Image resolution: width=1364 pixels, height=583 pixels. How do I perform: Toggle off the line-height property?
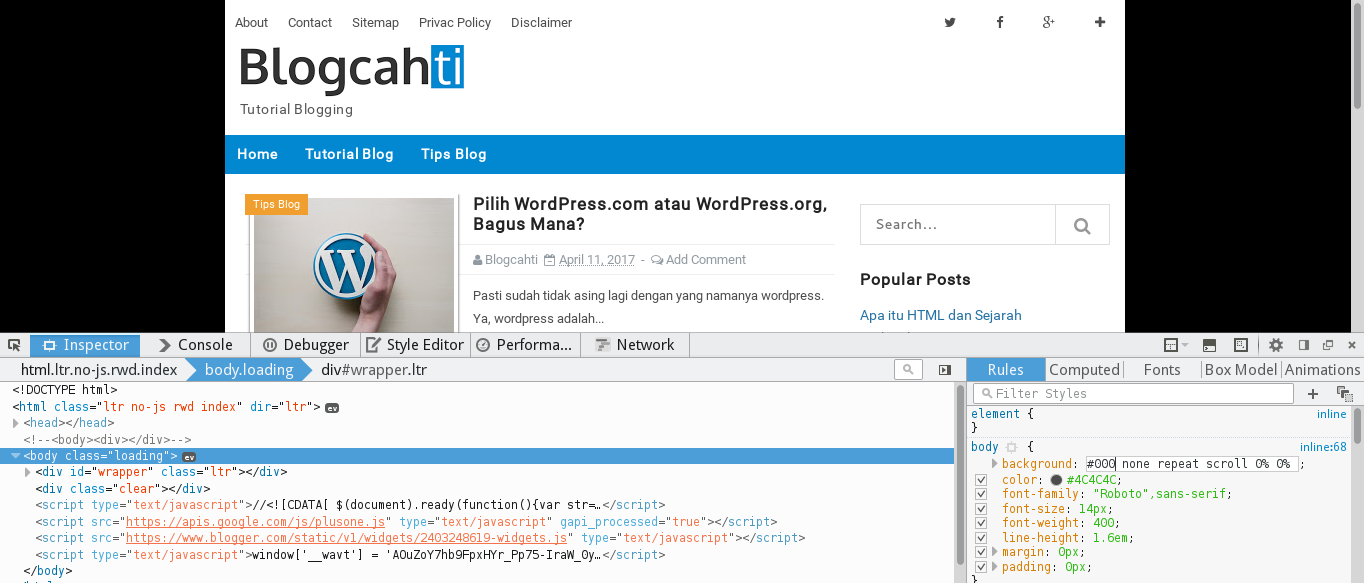click(981, 537)
